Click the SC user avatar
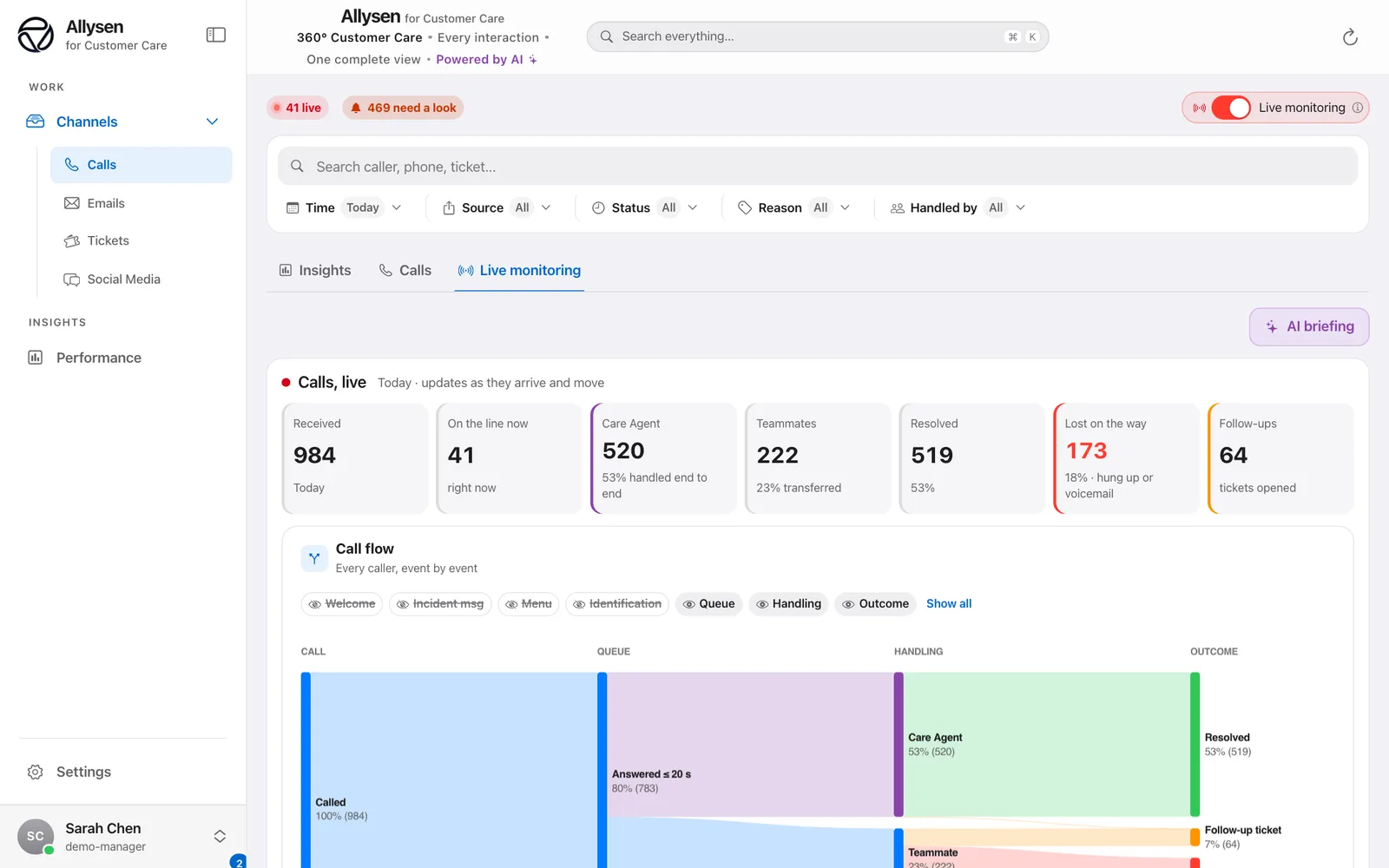1389x868 pixels. 36,837
